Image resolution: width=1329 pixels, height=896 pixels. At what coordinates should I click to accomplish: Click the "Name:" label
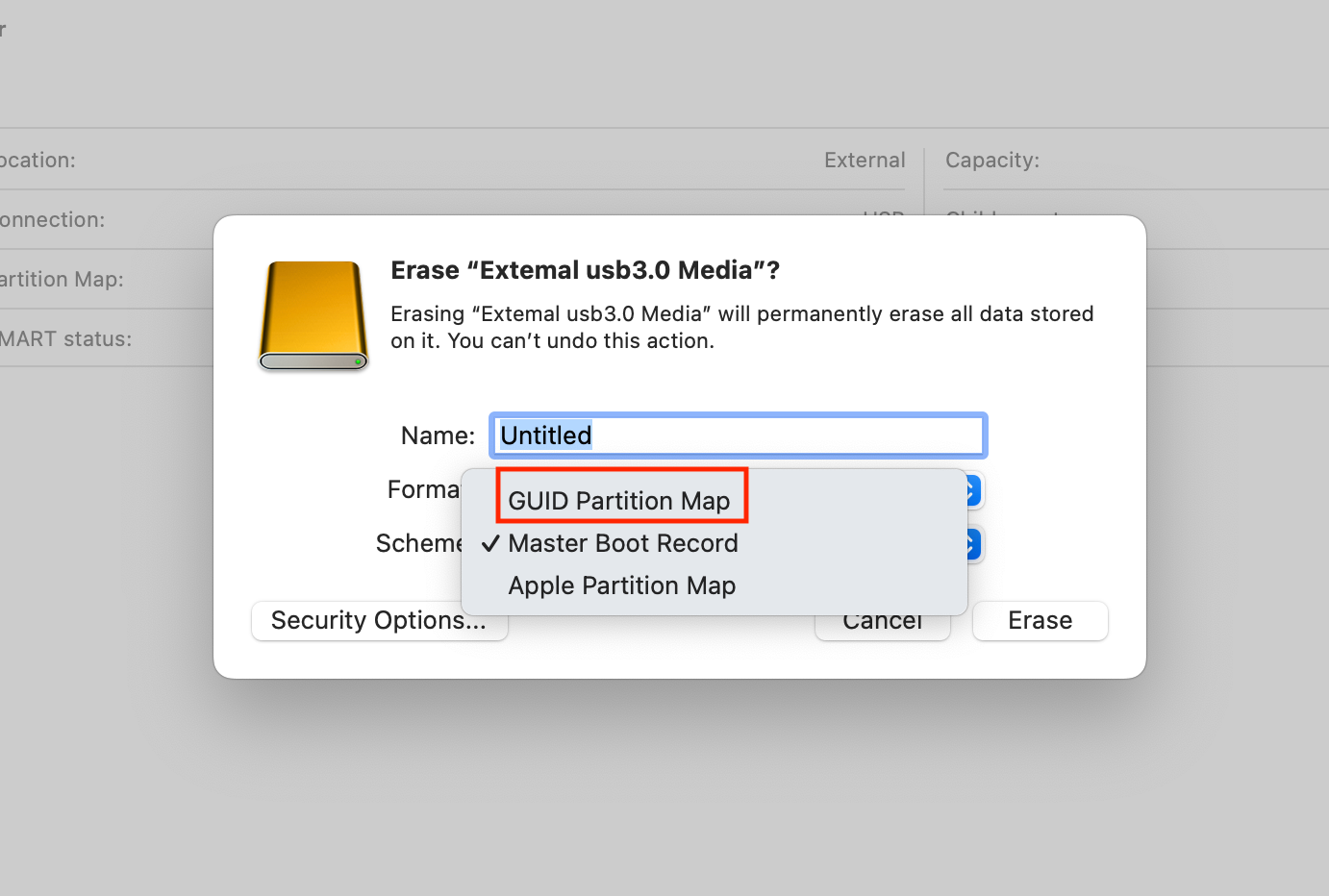coord(438,436)
